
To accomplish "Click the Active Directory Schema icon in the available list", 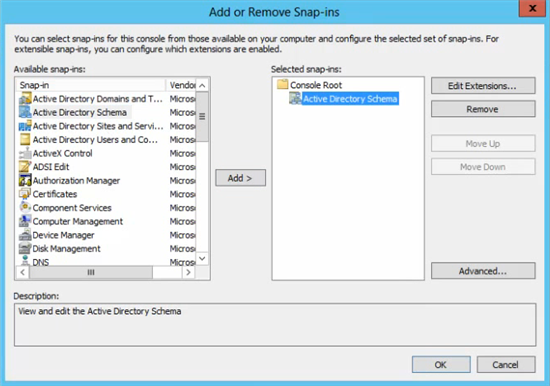I will pyautogui.click(x=25, y=112).
